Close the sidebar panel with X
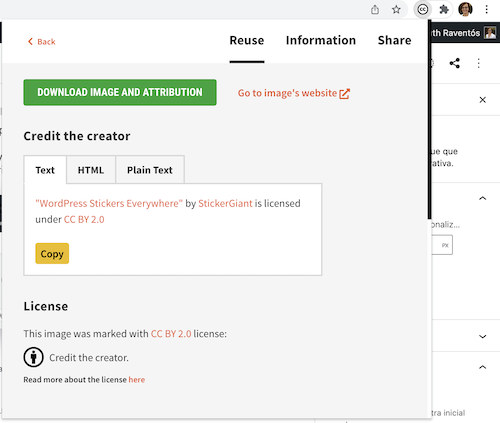This screenshot has height=423, width=500. 482,100
